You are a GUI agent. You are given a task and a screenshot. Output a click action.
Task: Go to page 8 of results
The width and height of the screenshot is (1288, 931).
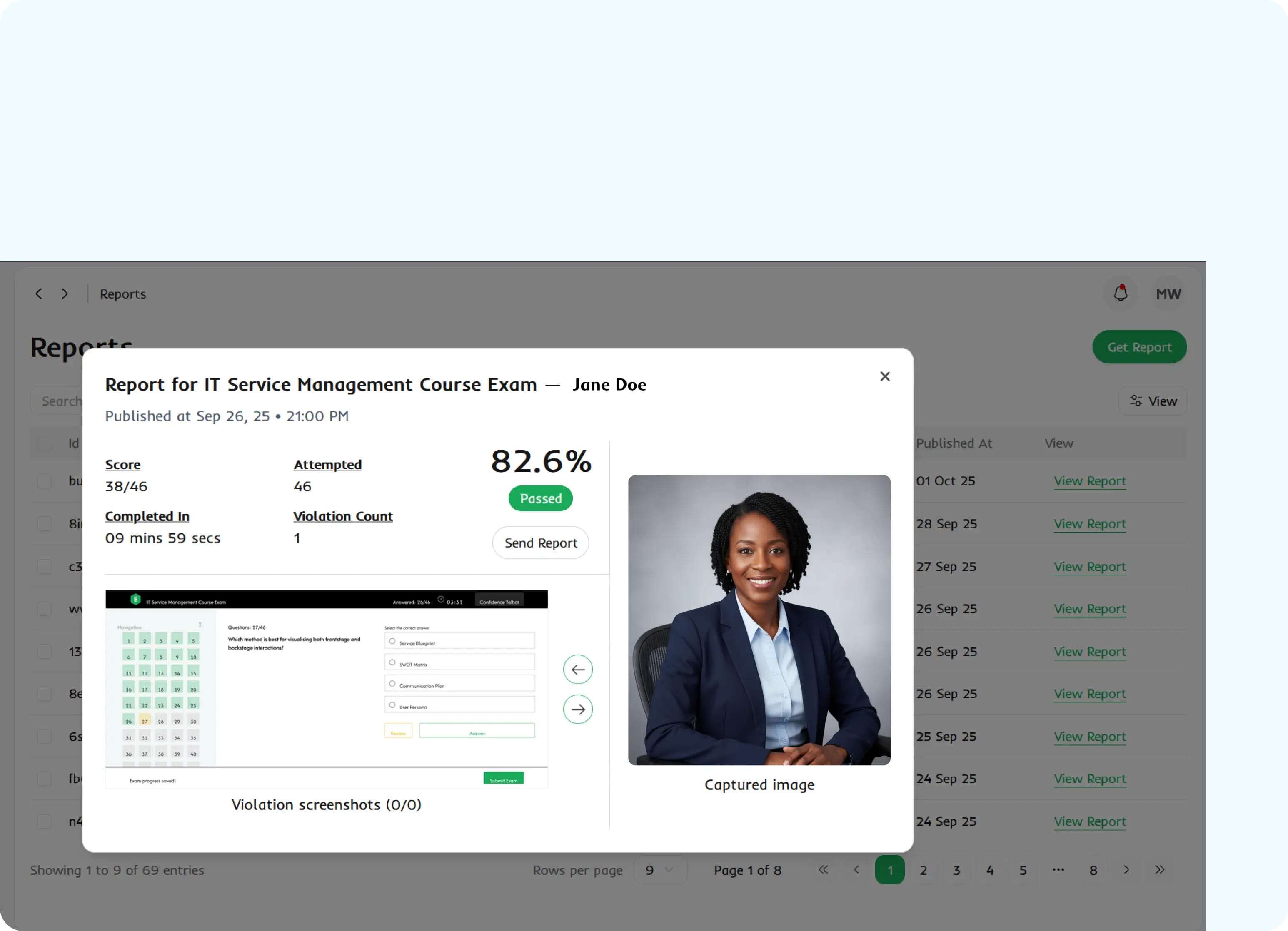[1093, 870]
